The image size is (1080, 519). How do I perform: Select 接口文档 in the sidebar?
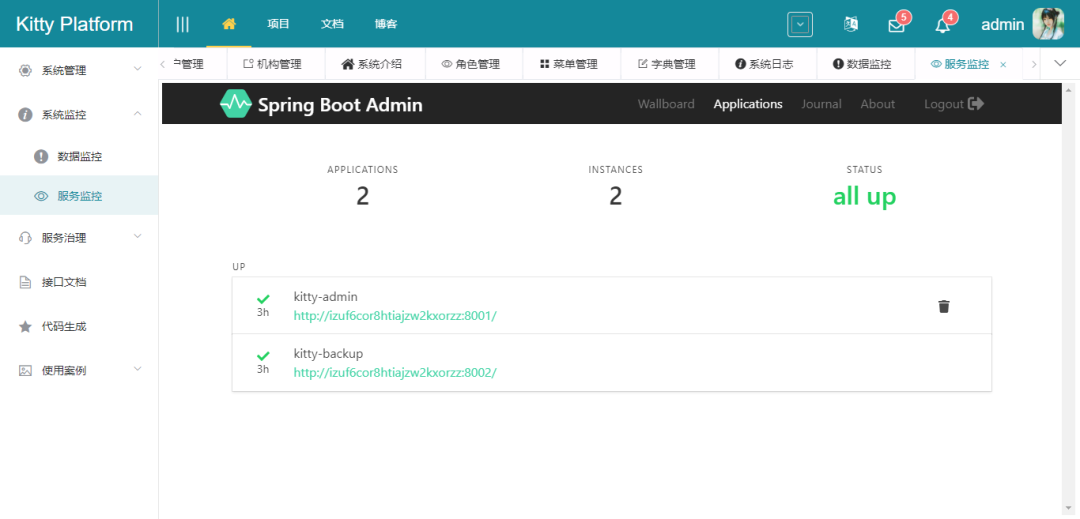coord(79,282)
